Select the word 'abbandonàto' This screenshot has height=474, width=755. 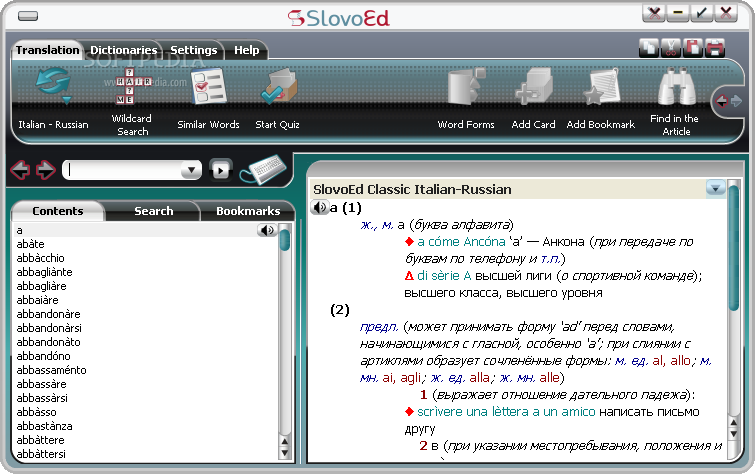pyautogui.click(x=48, y=342)
